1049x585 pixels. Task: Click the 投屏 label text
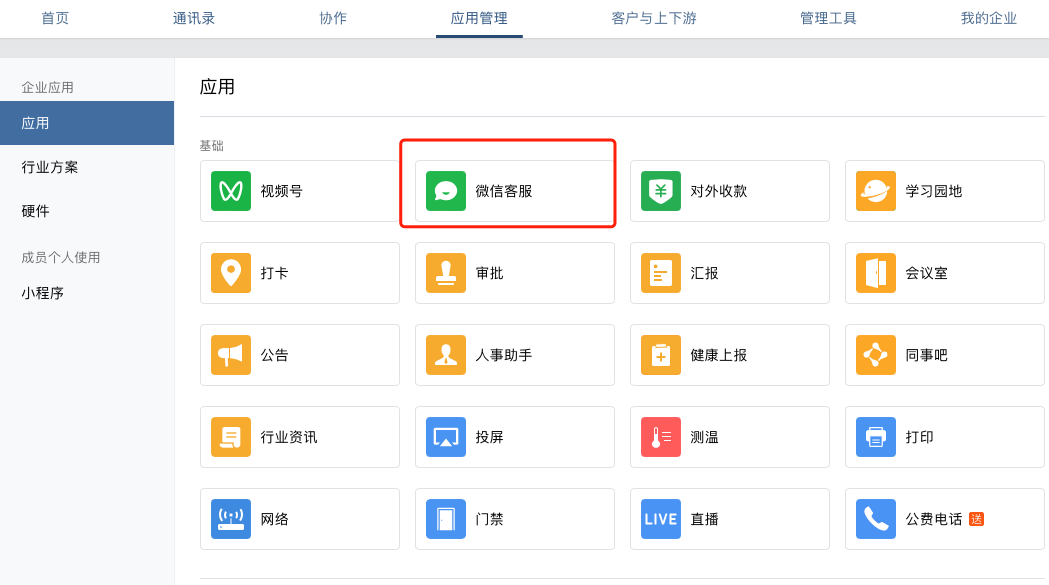point(489,437)
